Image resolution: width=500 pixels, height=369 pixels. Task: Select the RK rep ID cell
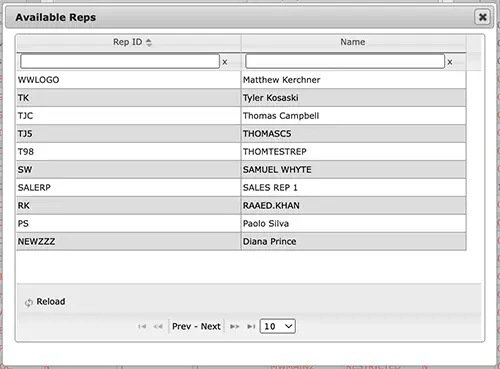click(x=128, y=206)
